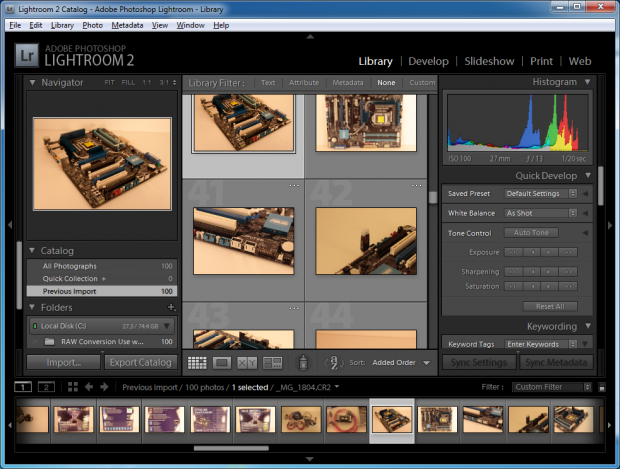This screenshot has height=469, width=620.
Task: Click the Auto Tone button
Action: click(x=531, y=233)
